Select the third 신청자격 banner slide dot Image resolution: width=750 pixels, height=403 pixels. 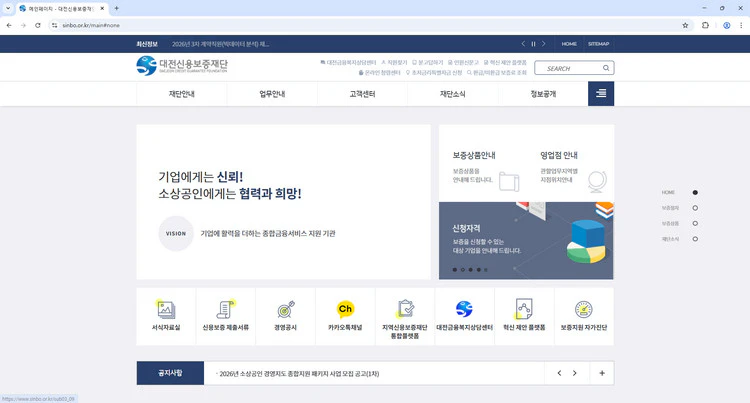471,270
